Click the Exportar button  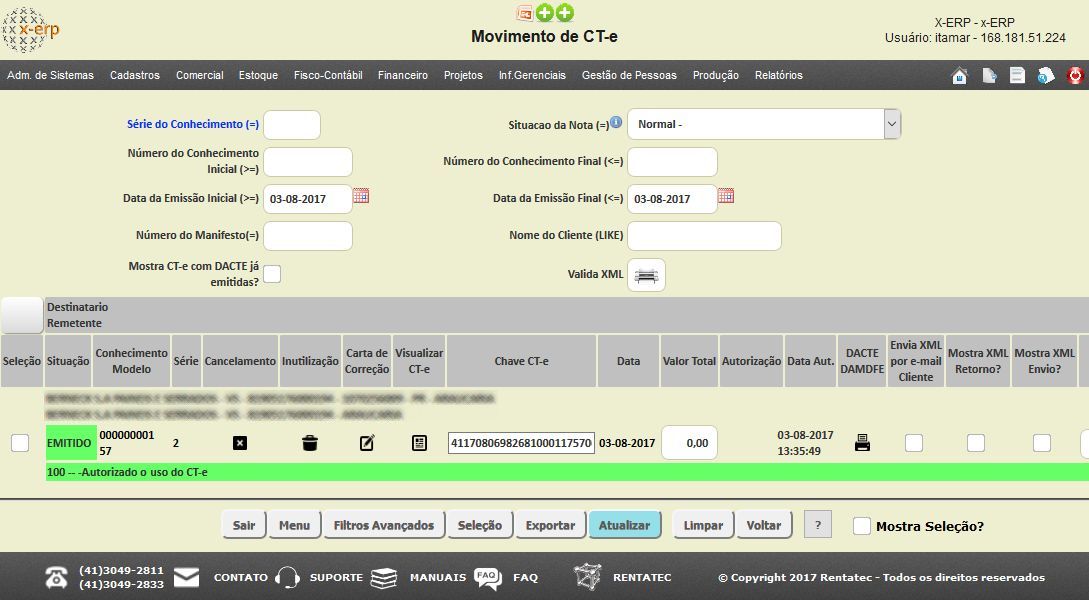click(550, 525)
